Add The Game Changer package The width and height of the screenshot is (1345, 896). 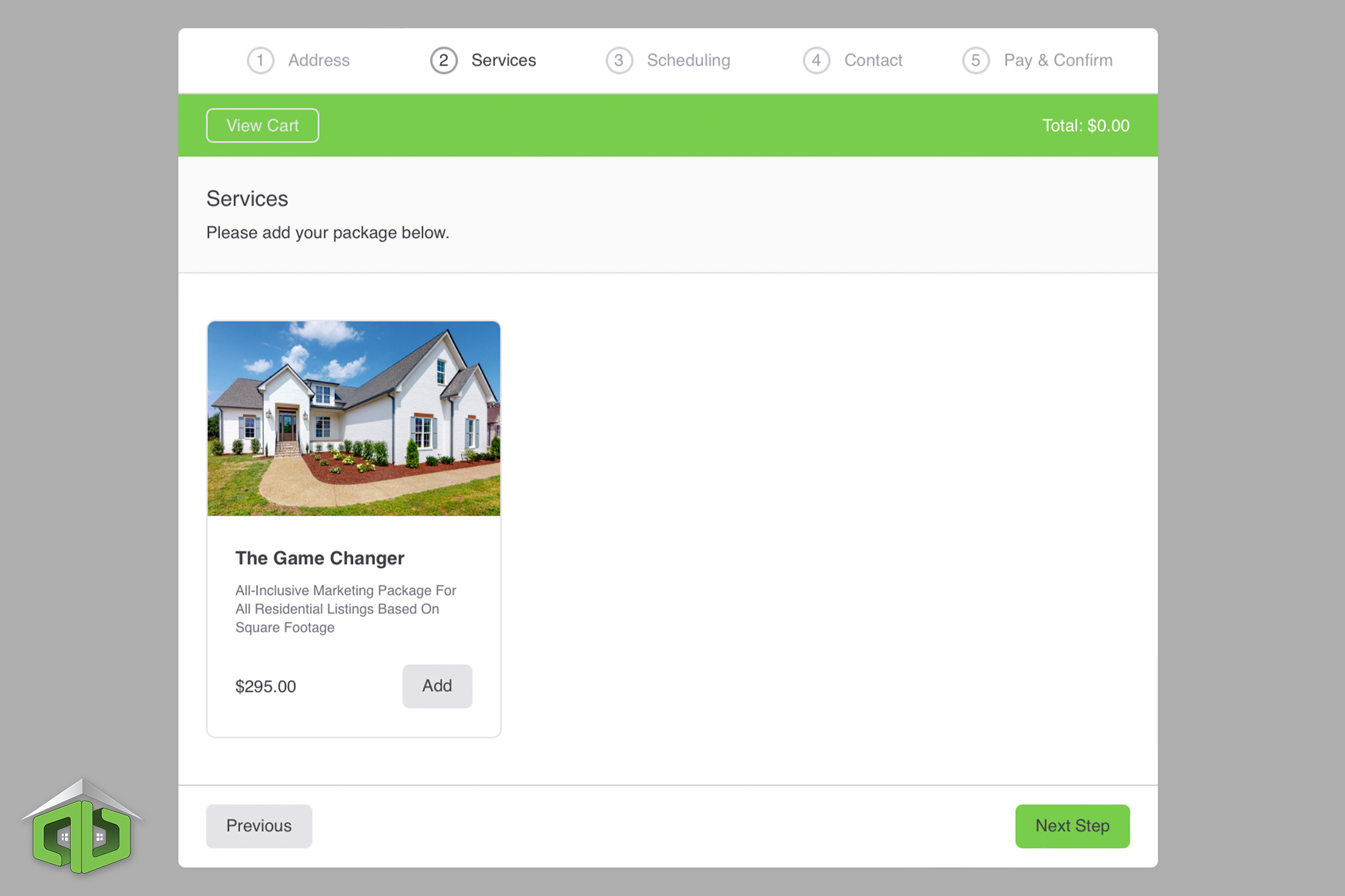coord(437,686)
